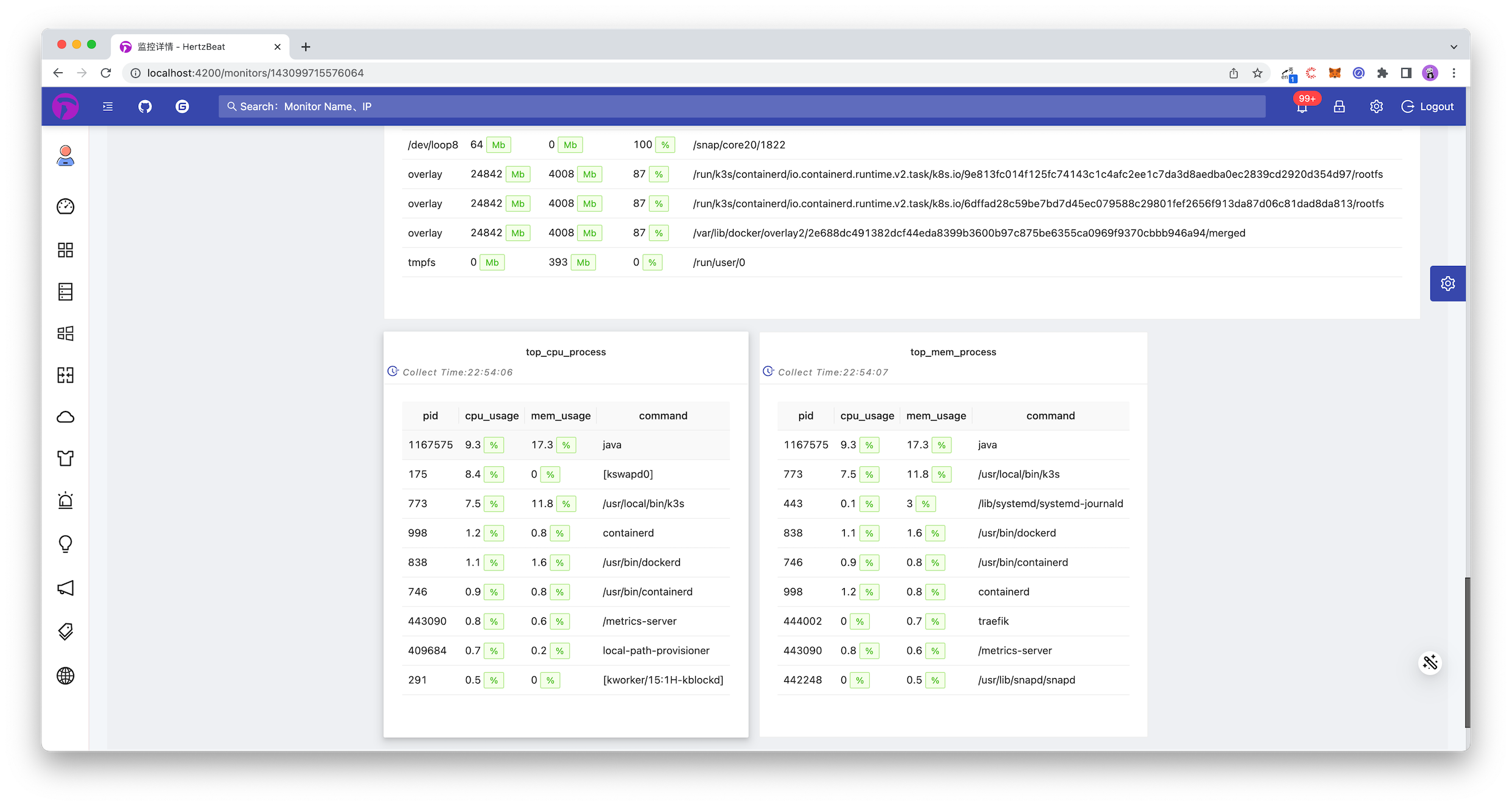Viewport: 1512px width, 806px height.
Task: Toggle the sidebar collapse menu icon
Action: (x=108, y=106)
